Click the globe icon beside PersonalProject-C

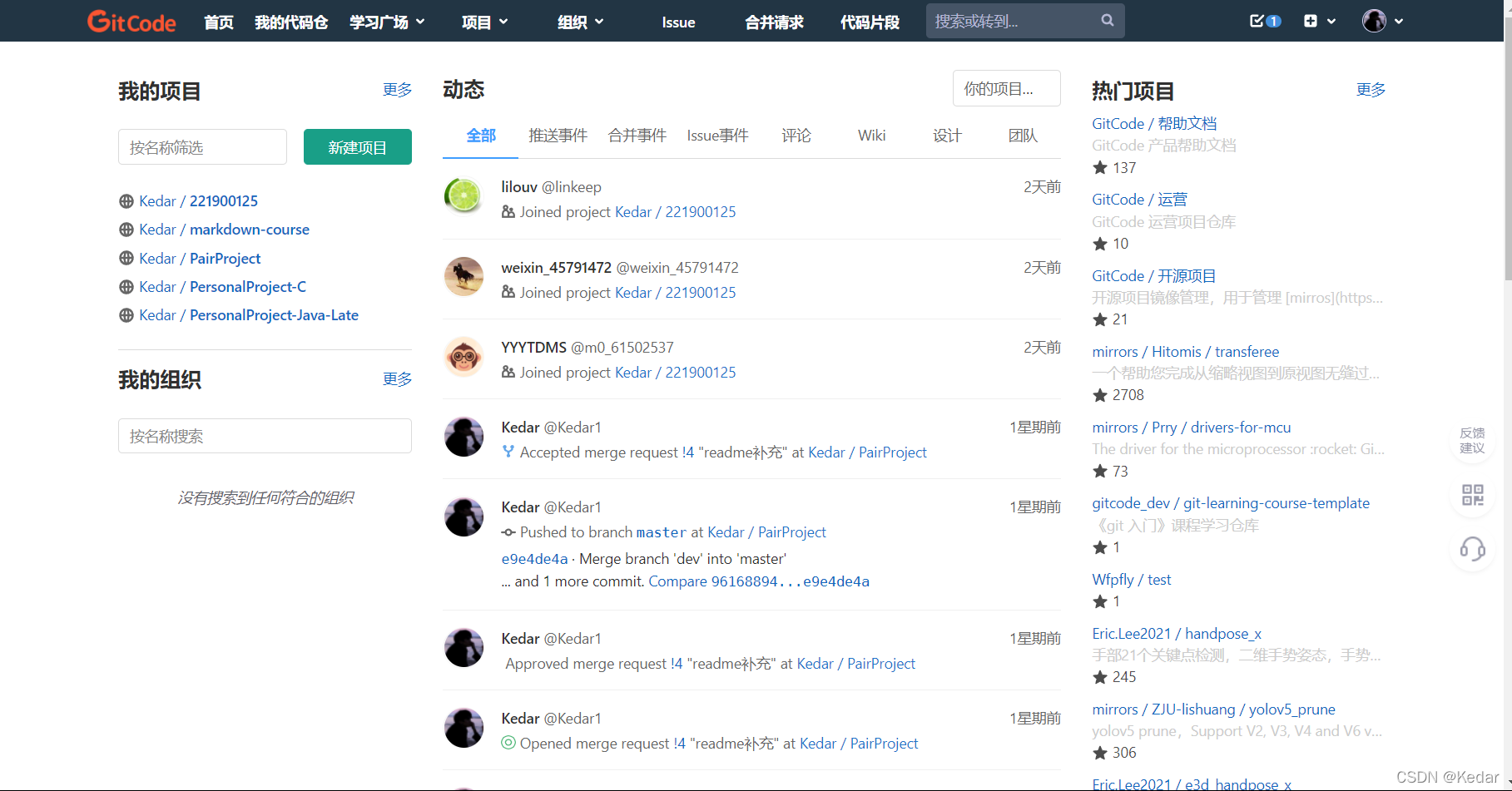coord(126,287)
